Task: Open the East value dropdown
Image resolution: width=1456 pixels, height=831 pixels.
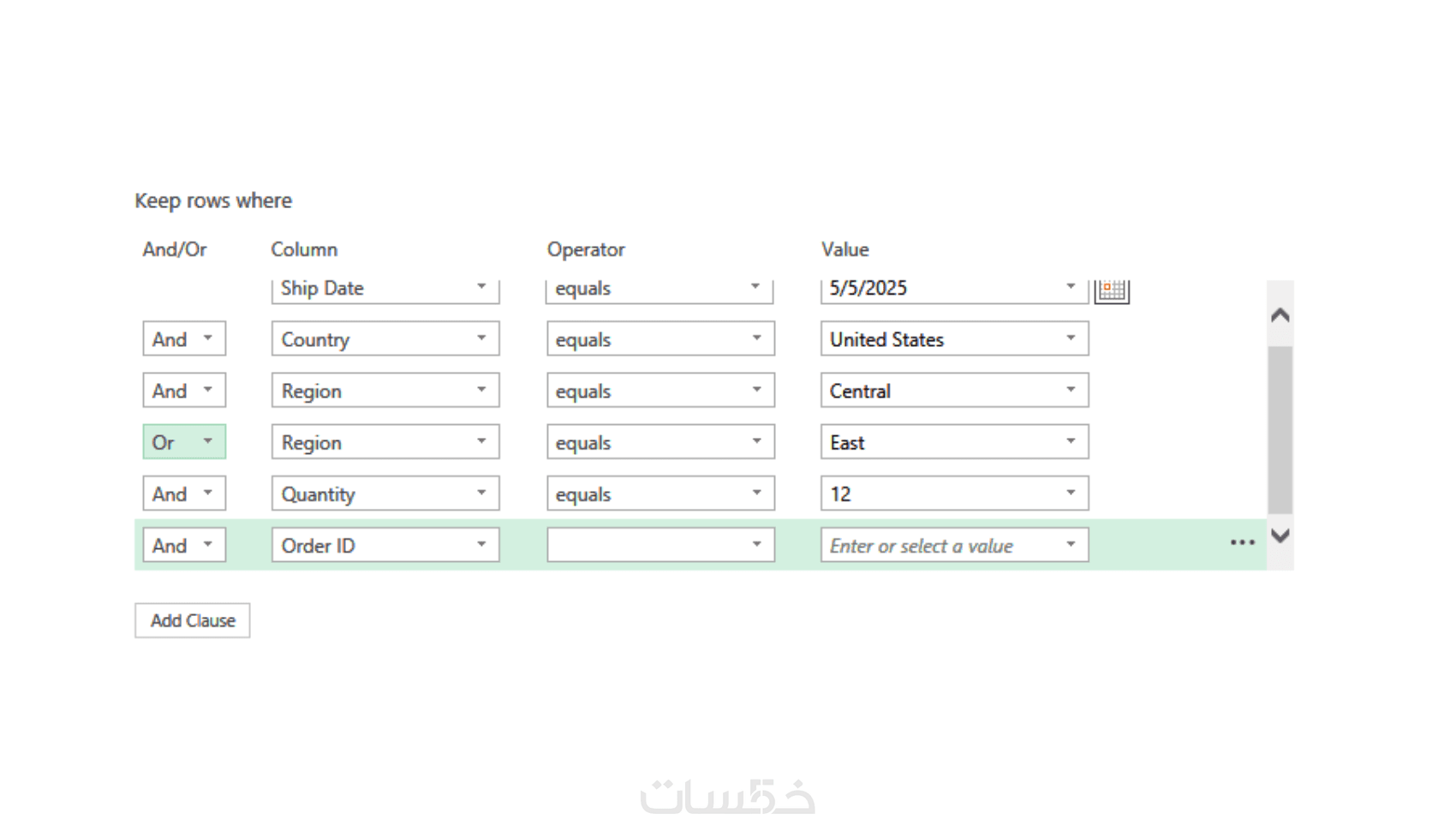Action: click(955, 442)
